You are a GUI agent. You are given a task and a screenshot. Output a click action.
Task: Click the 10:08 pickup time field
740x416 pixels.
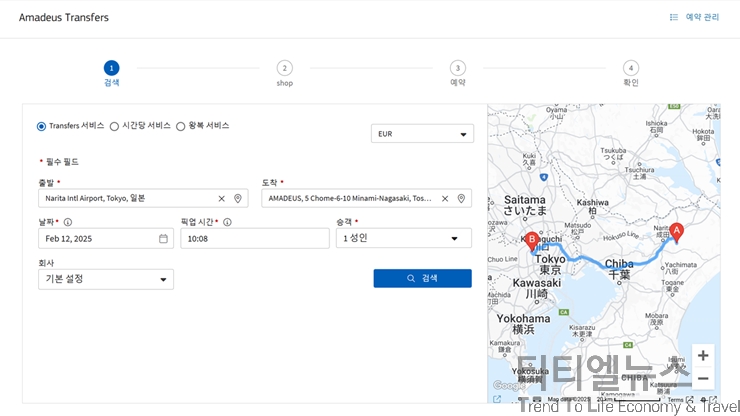pos(255,238)
